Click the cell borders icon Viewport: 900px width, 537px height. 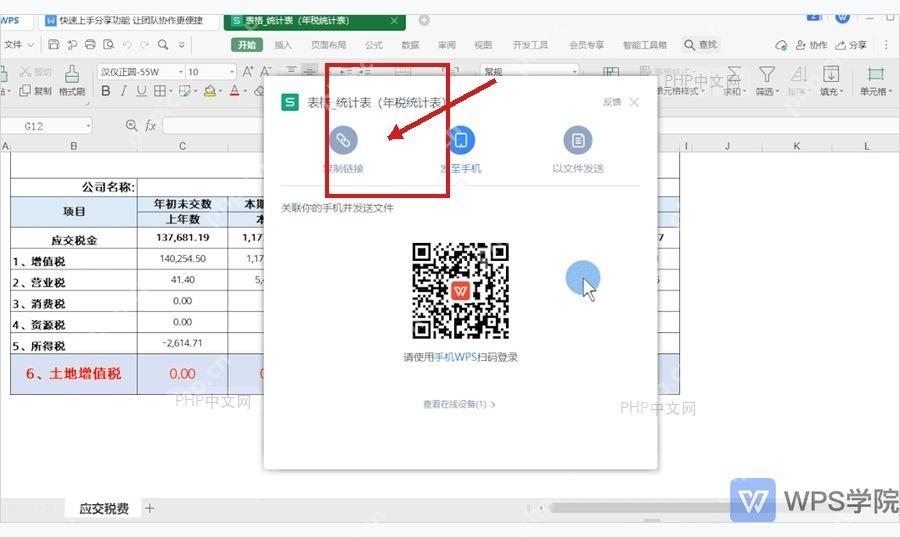point(160,91)
